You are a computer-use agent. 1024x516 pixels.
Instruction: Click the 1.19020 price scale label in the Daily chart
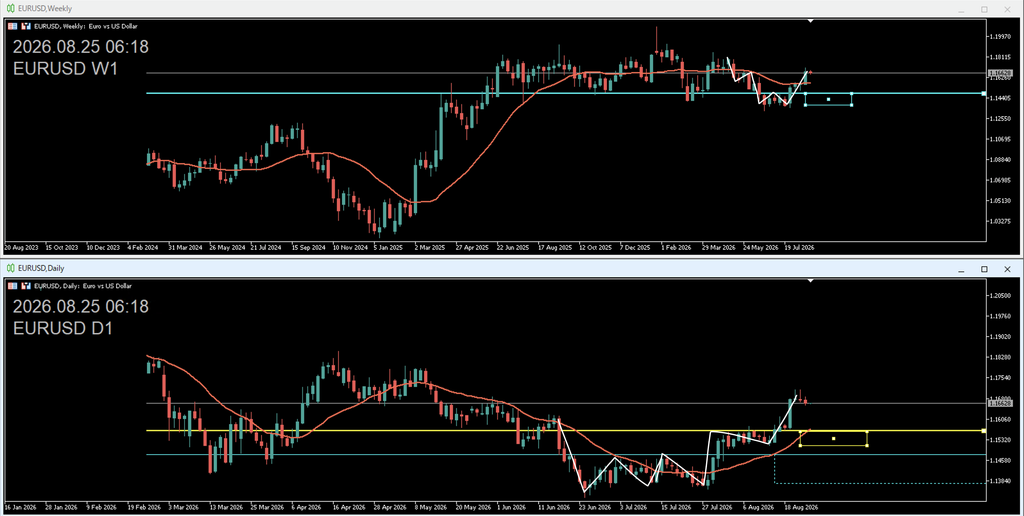(x=1001, y=337)
